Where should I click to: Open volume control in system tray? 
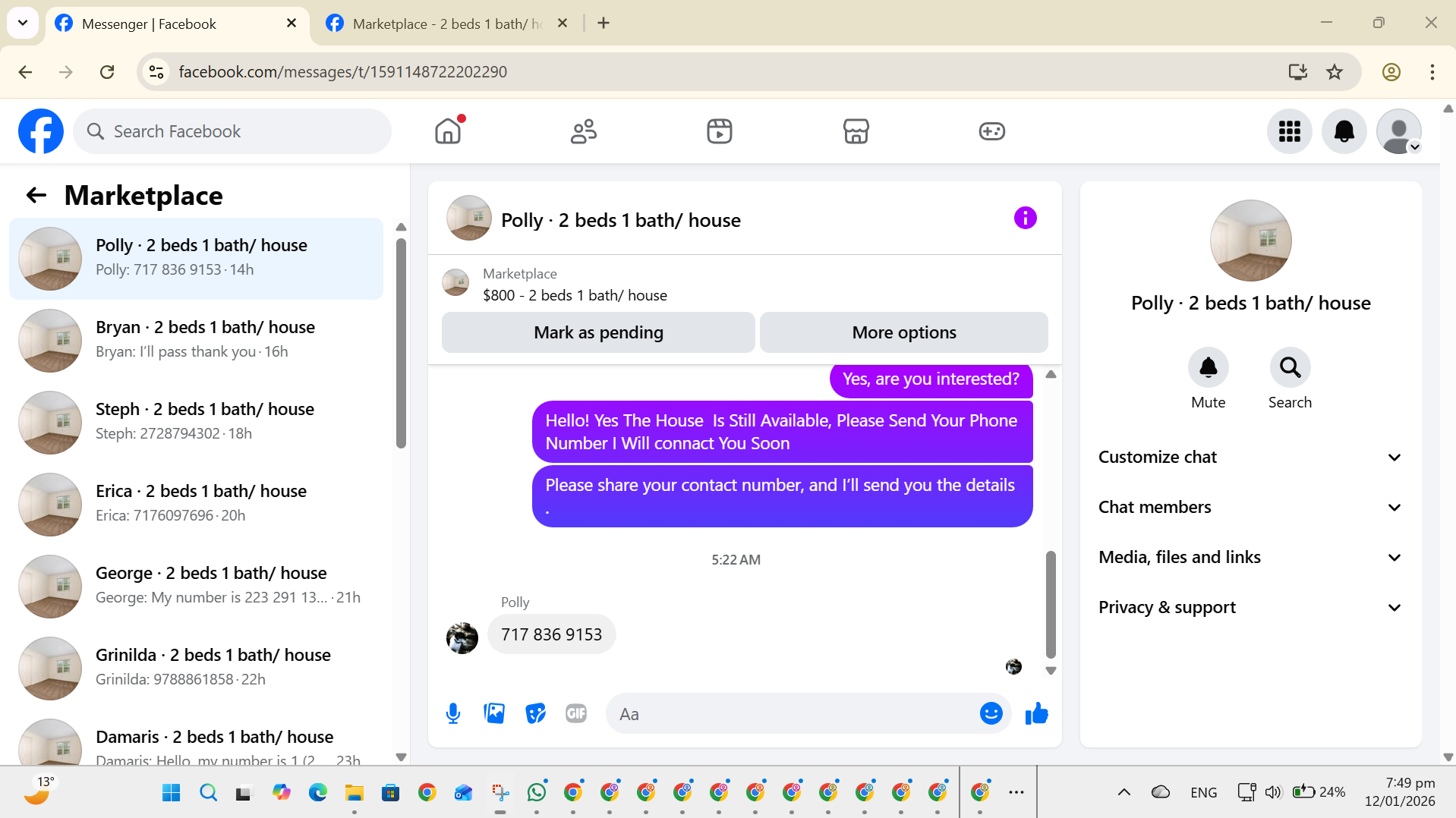click(1273, 792)
